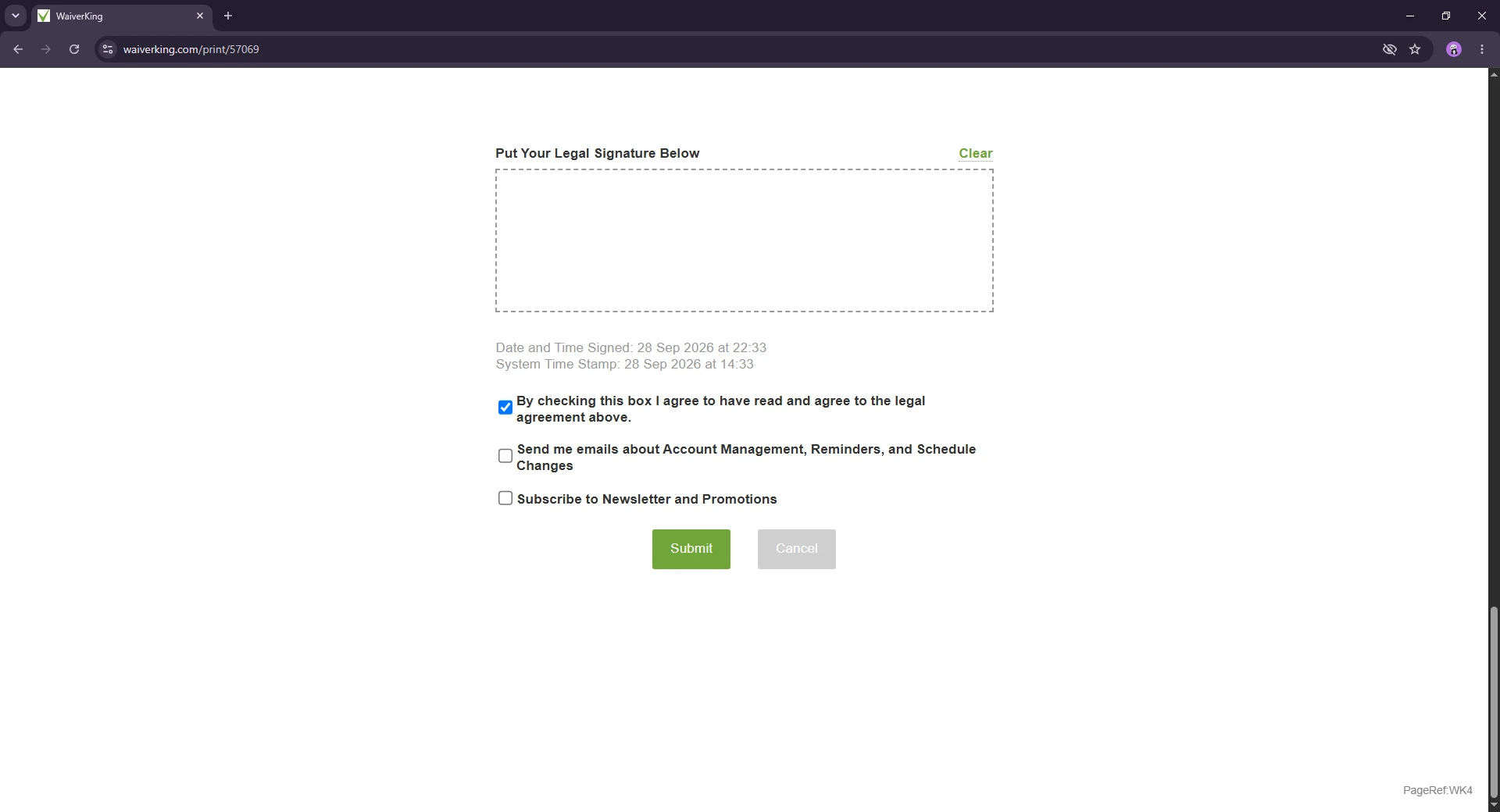Click the scrollbar up arrow
Image resolution: width=1500 pixels, height=812 pixels.
click(x=1494, y=74)
